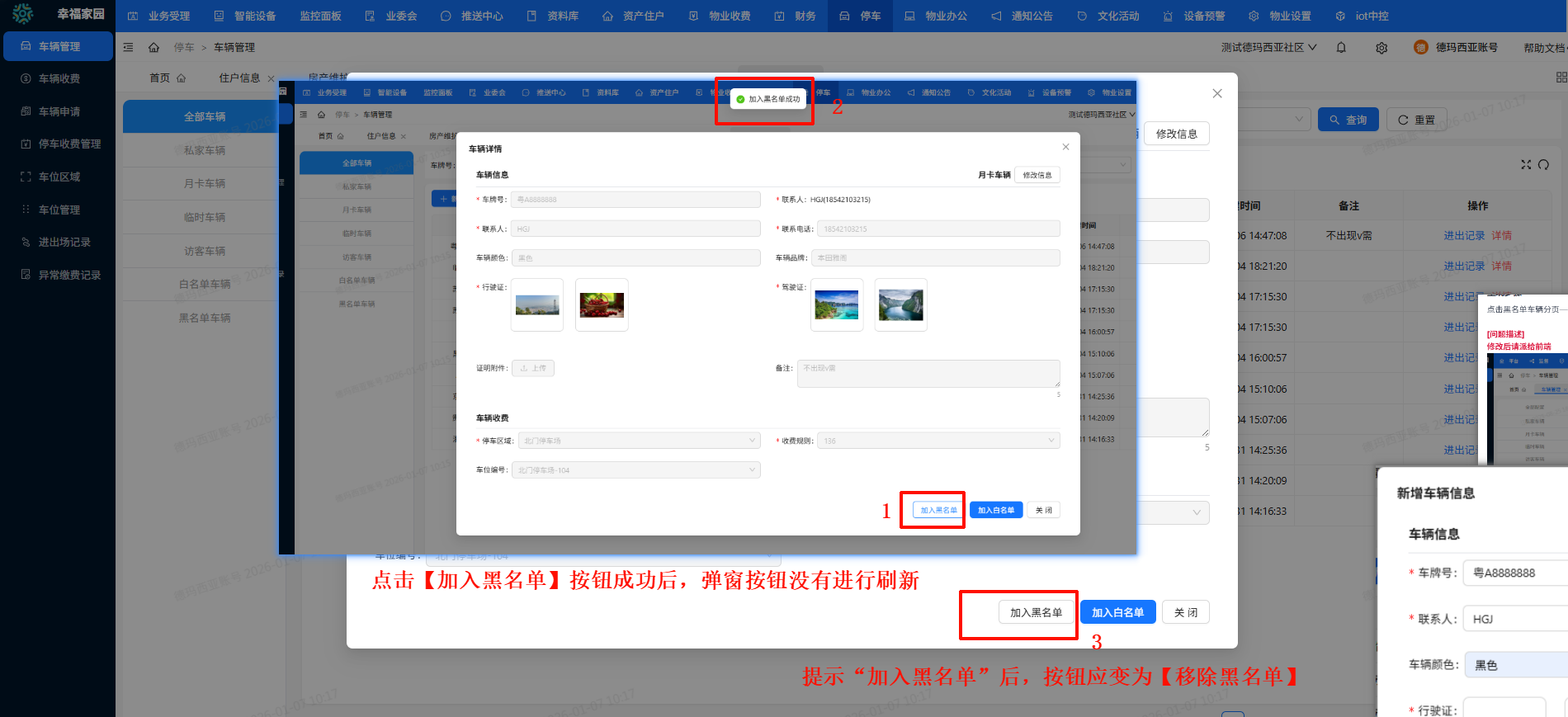Open the settings gear in header
The height and width of the screenshot is (717, 1568).
[x=1381, y=48]
